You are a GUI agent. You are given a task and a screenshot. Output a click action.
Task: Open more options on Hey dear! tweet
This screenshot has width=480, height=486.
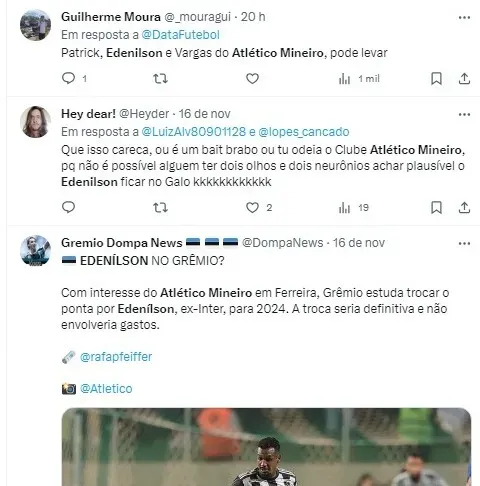464,114
